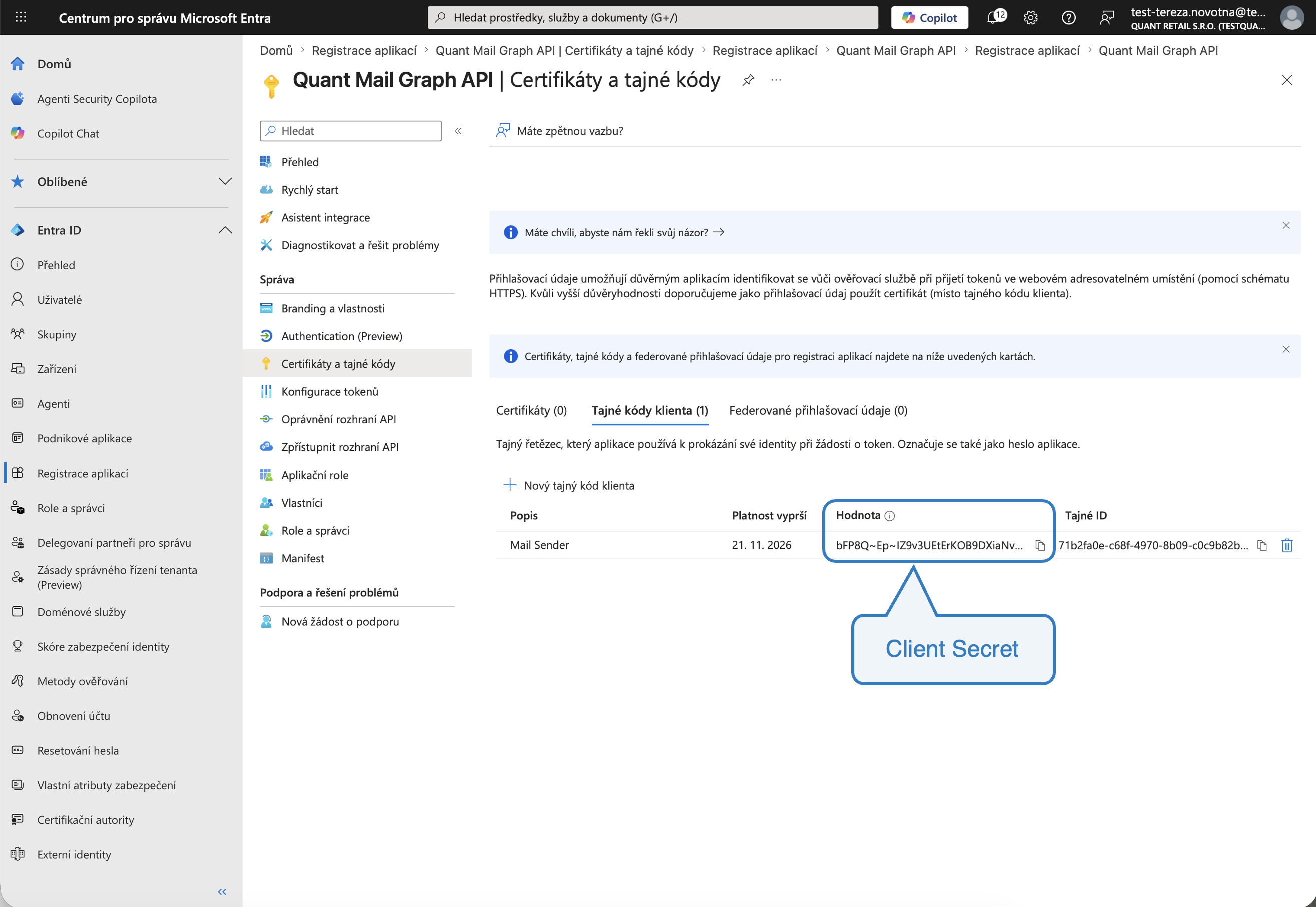This screenshot has width=1316, height=907.
Task: Focus the global search box
Action: point(652,17)
